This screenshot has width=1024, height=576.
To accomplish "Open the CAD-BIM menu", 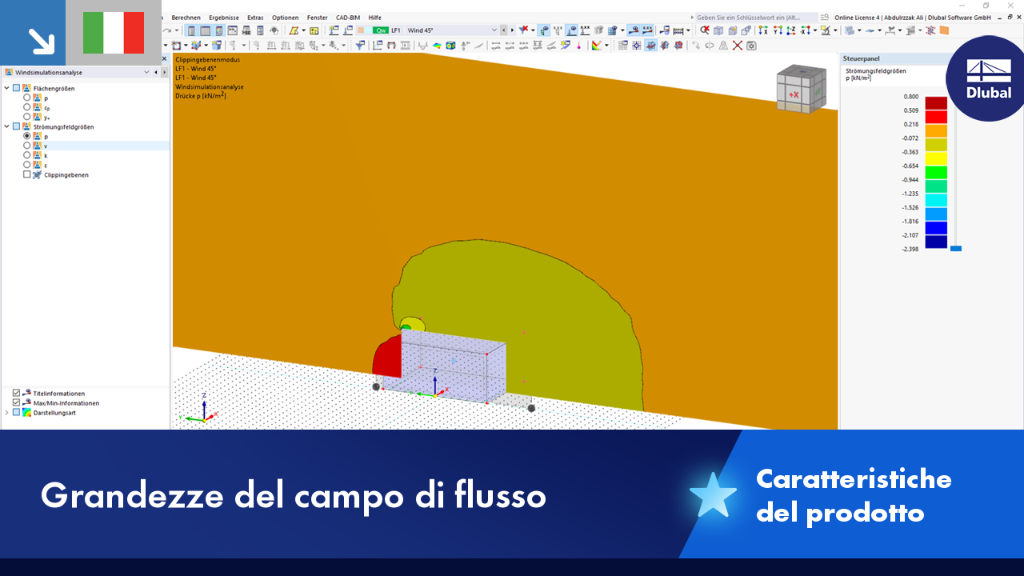I will [347, 18].
